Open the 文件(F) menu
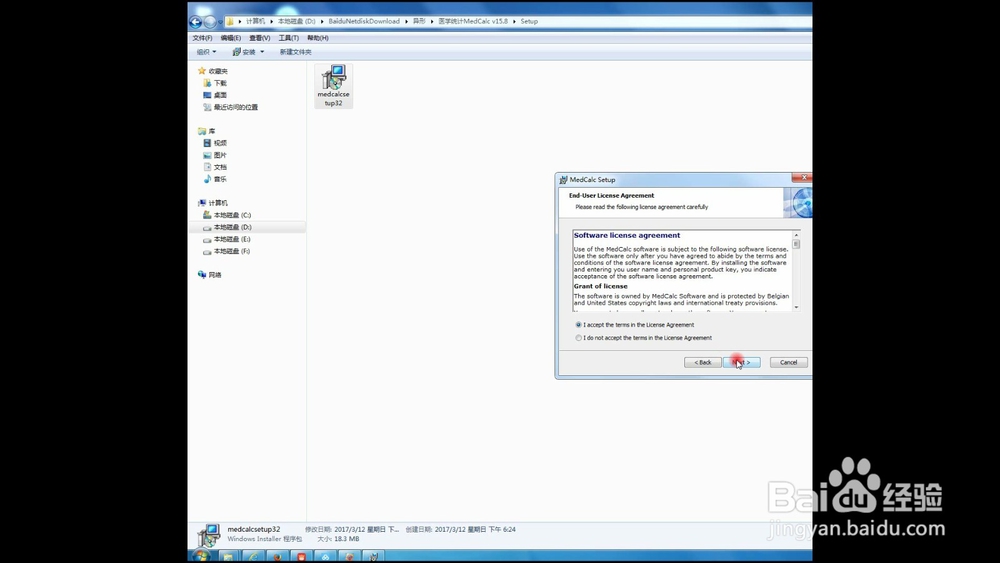This screenshot has height=563, width=1000. [x=202, y=38]
